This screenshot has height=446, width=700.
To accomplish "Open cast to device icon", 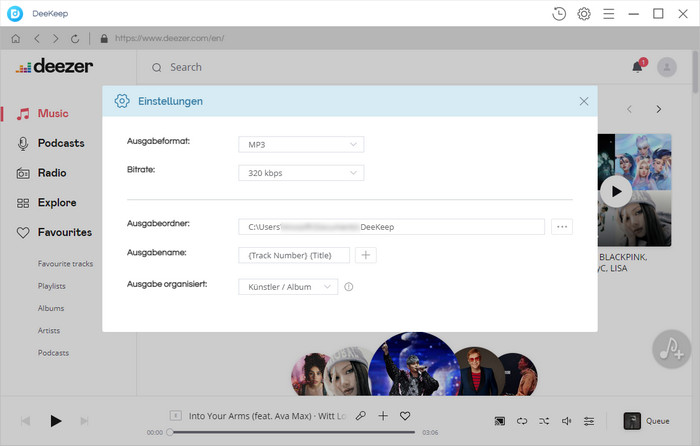I will 500,421.
